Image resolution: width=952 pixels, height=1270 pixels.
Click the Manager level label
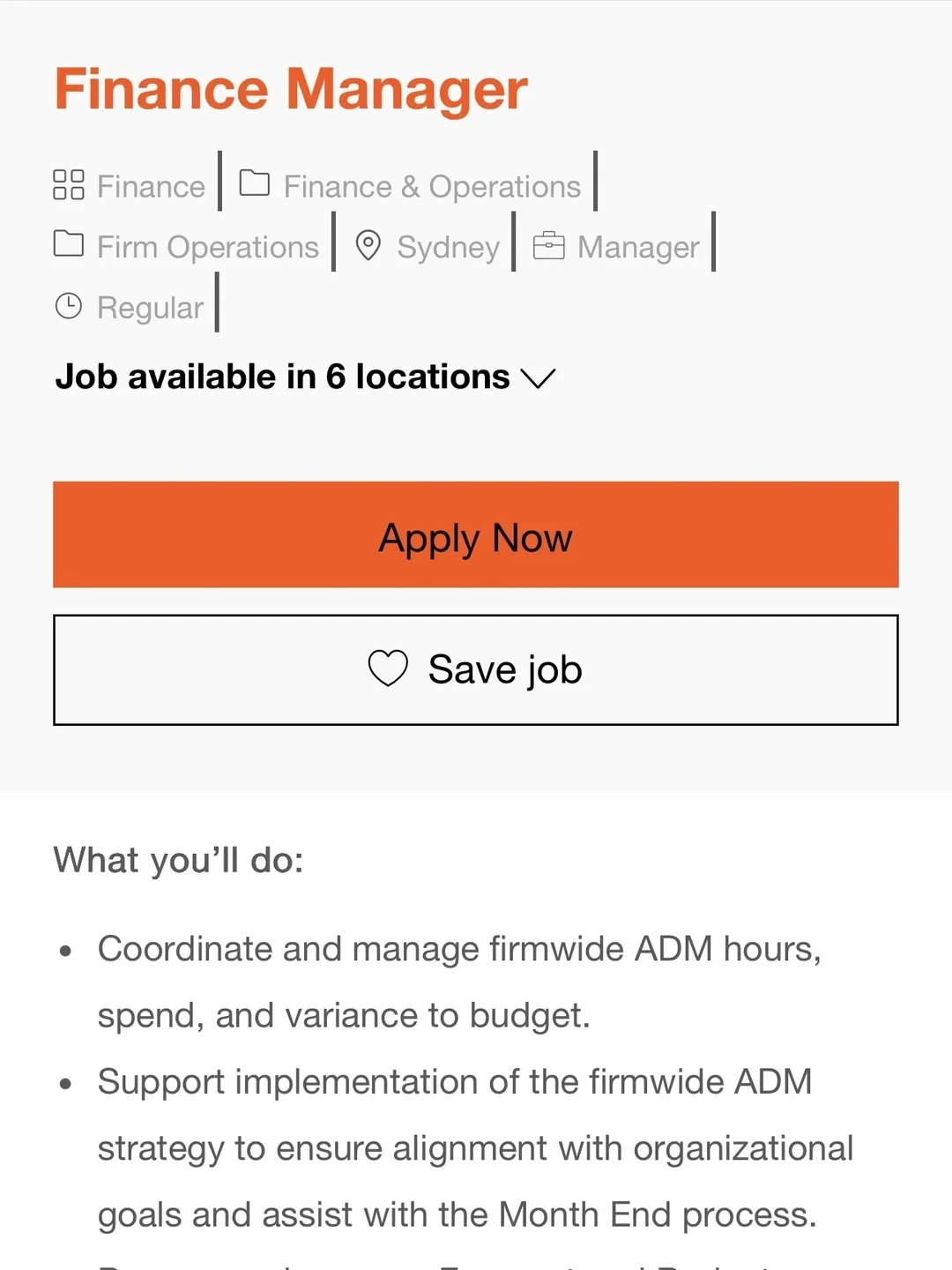coord(638,248)
